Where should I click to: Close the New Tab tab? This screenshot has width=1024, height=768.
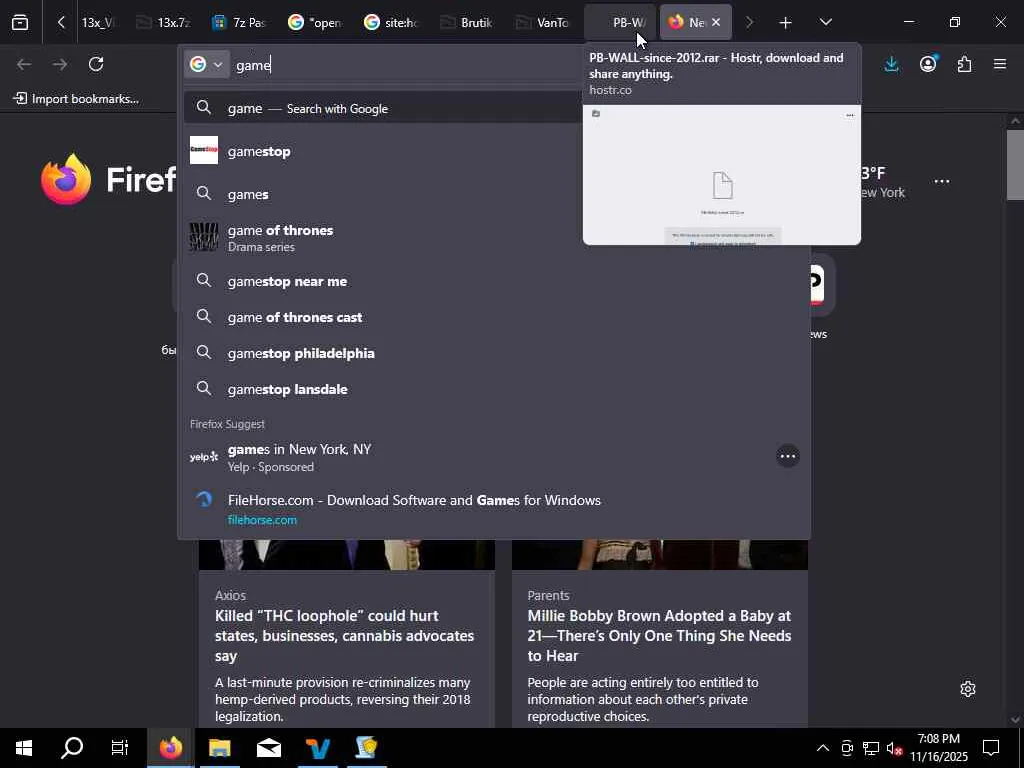(x=716, y=22)
